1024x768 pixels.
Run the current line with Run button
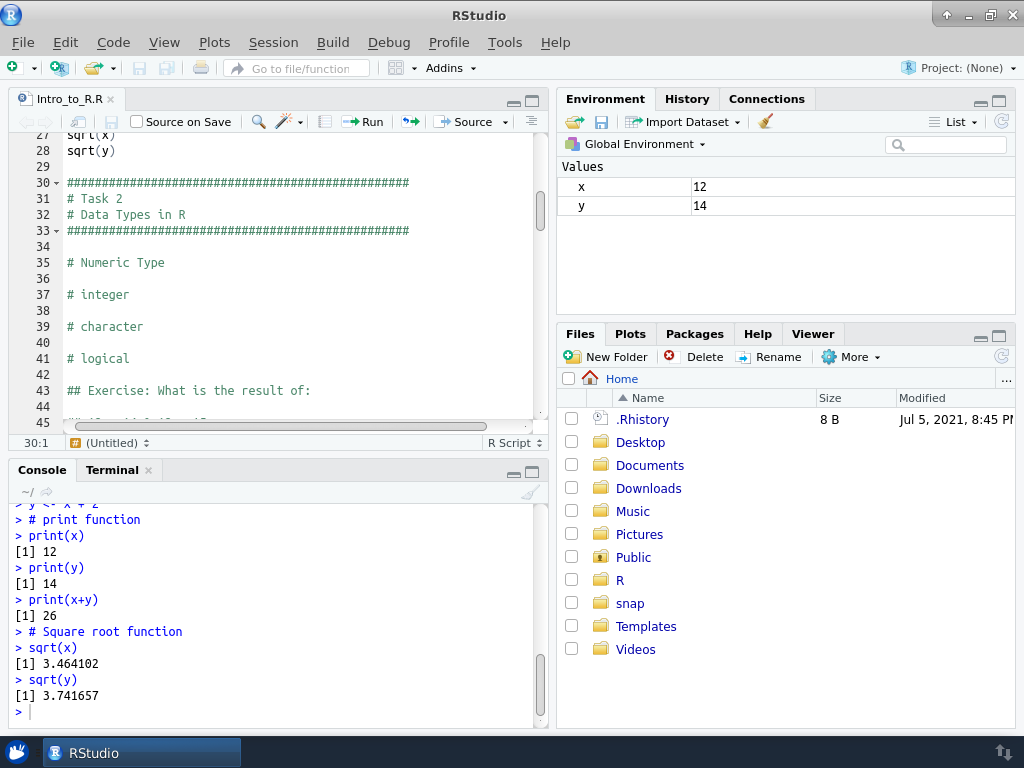click(363, 122)
